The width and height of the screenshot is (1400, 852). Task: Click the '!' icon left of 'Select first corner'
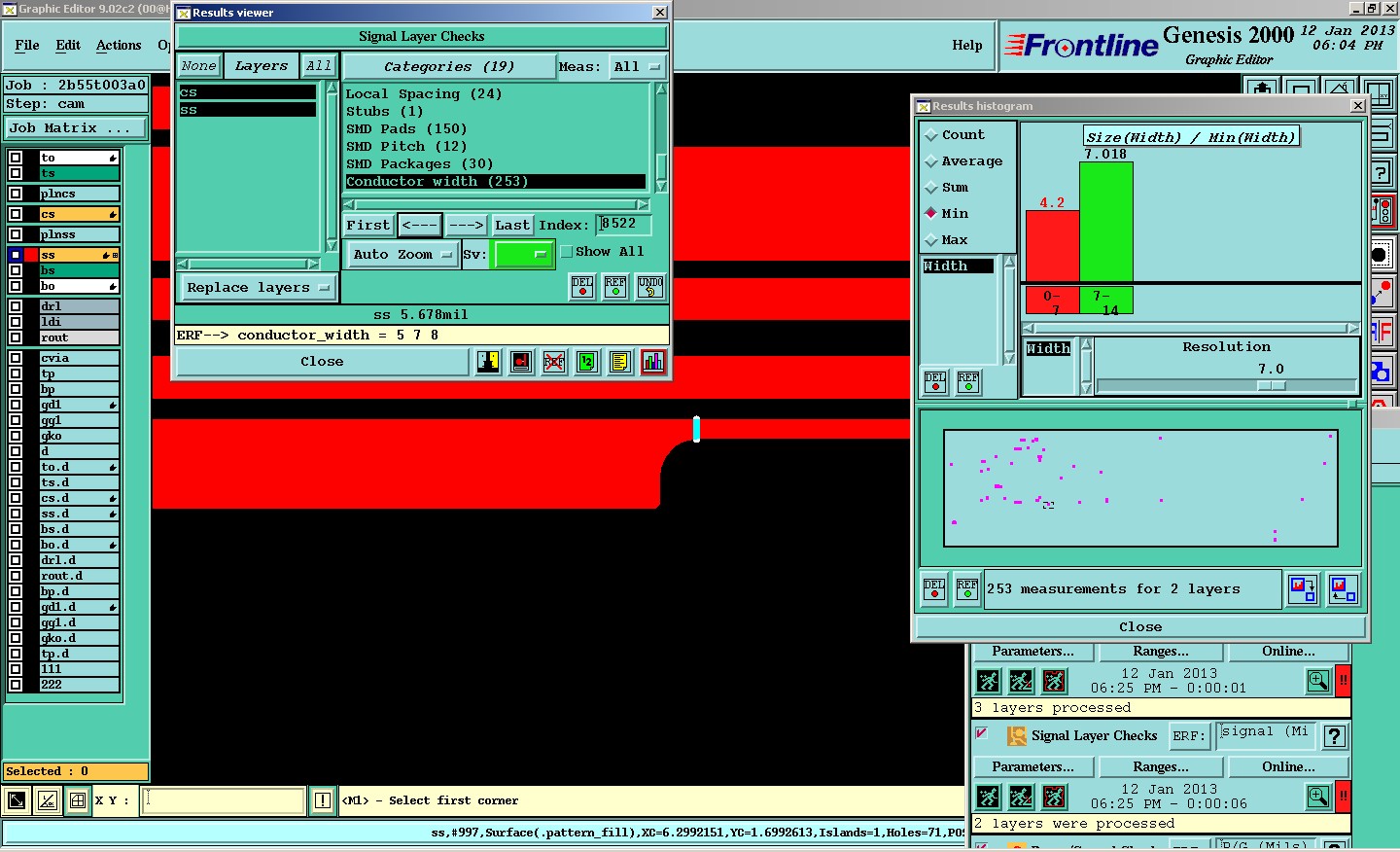pyautogui.click(x=323, y=801)
